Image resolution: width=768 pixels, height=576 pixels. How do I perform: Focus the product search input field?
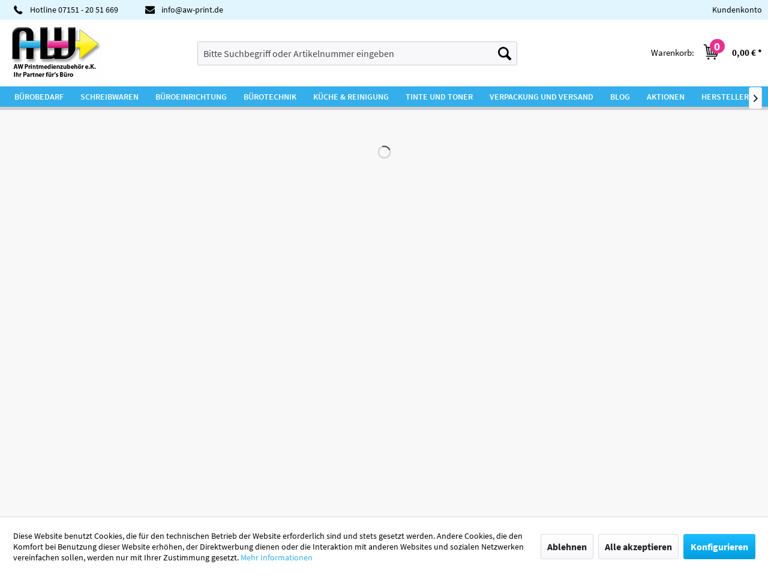pos(345,54)
